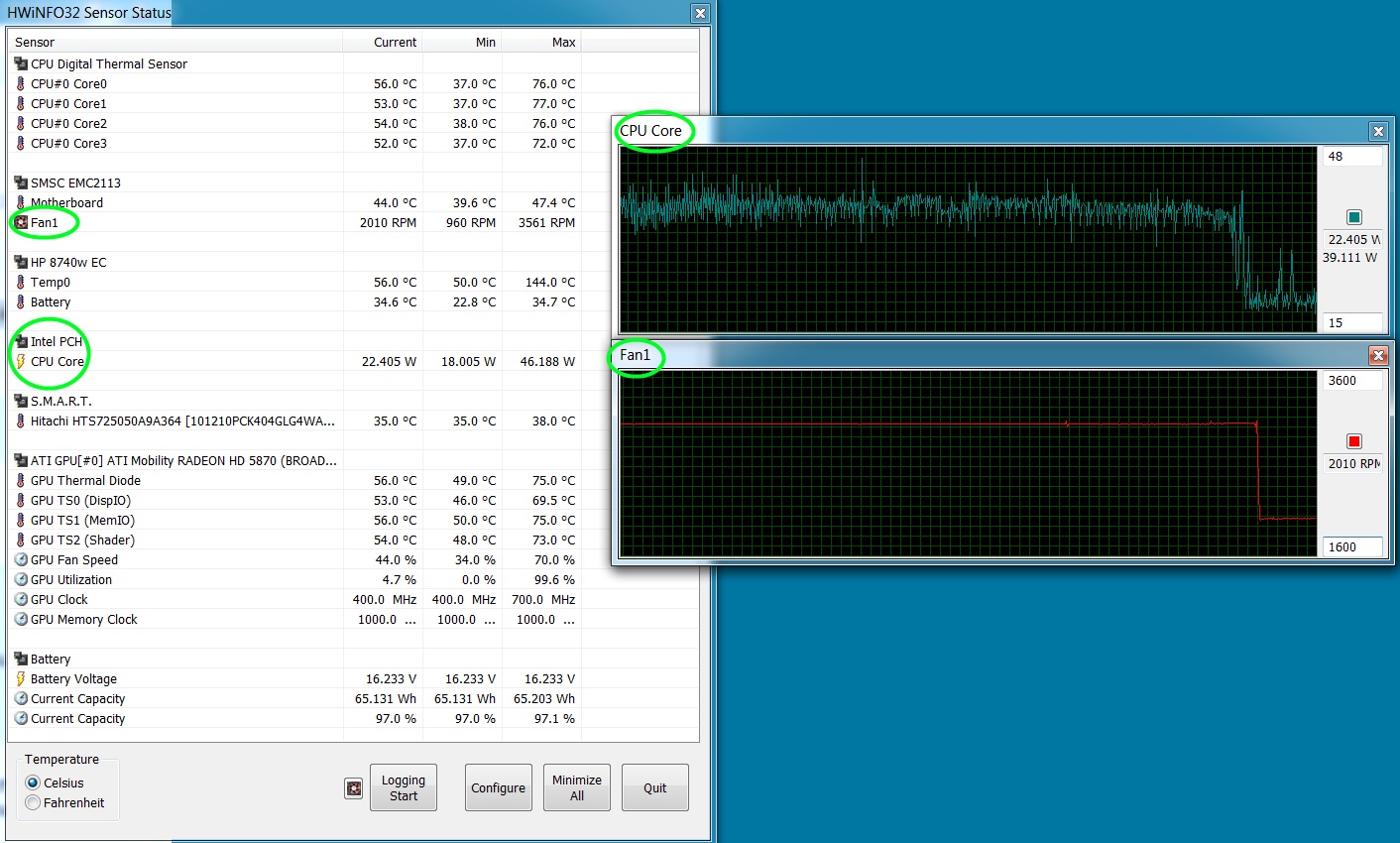Click the CPU Core power graph plot area
Screen dimensions: 1400x843
(x=969, y=239)
